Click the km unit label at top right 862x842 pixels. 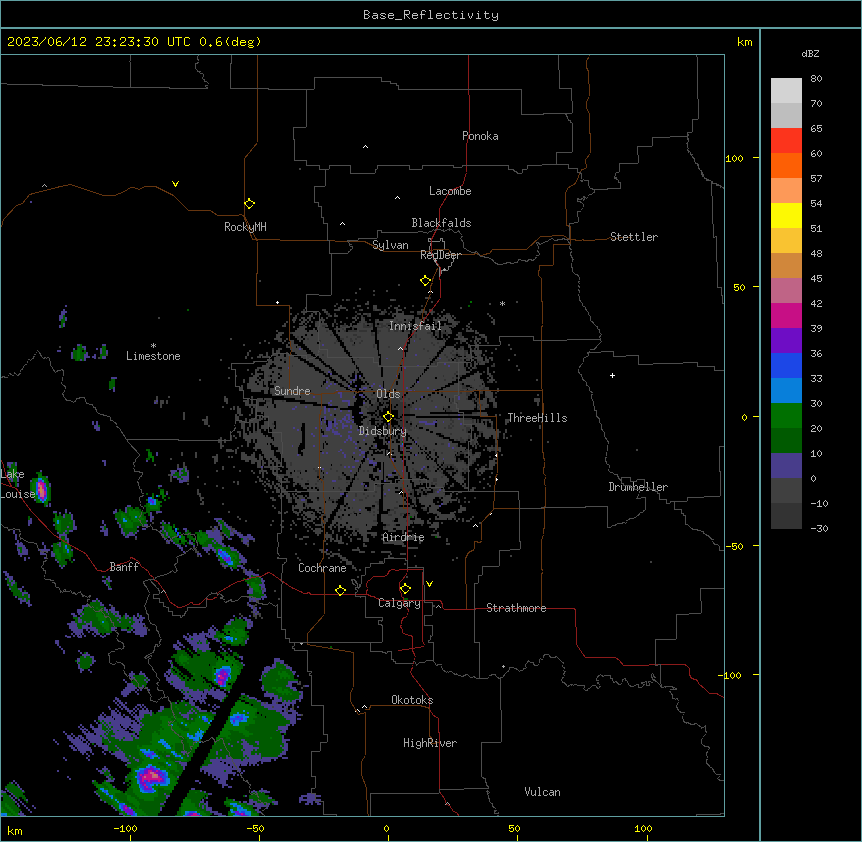(745, 42)
